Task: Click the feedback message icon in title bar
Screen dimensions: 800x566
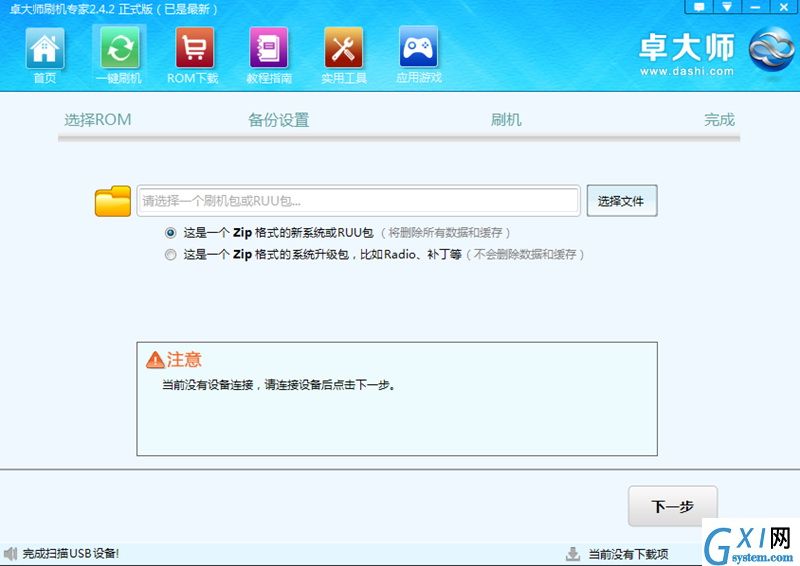Action: tap(699, 7)
